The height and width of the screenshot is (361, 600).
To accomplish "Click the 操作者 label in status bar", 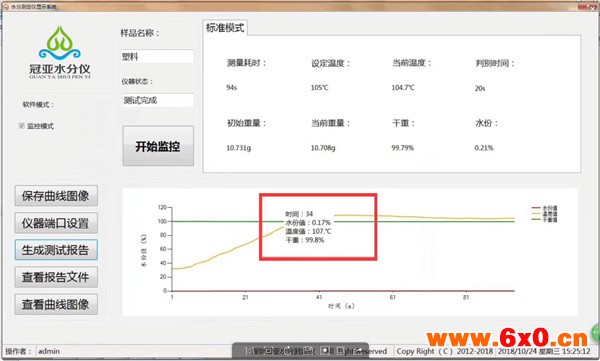I will tap(18, 351).
